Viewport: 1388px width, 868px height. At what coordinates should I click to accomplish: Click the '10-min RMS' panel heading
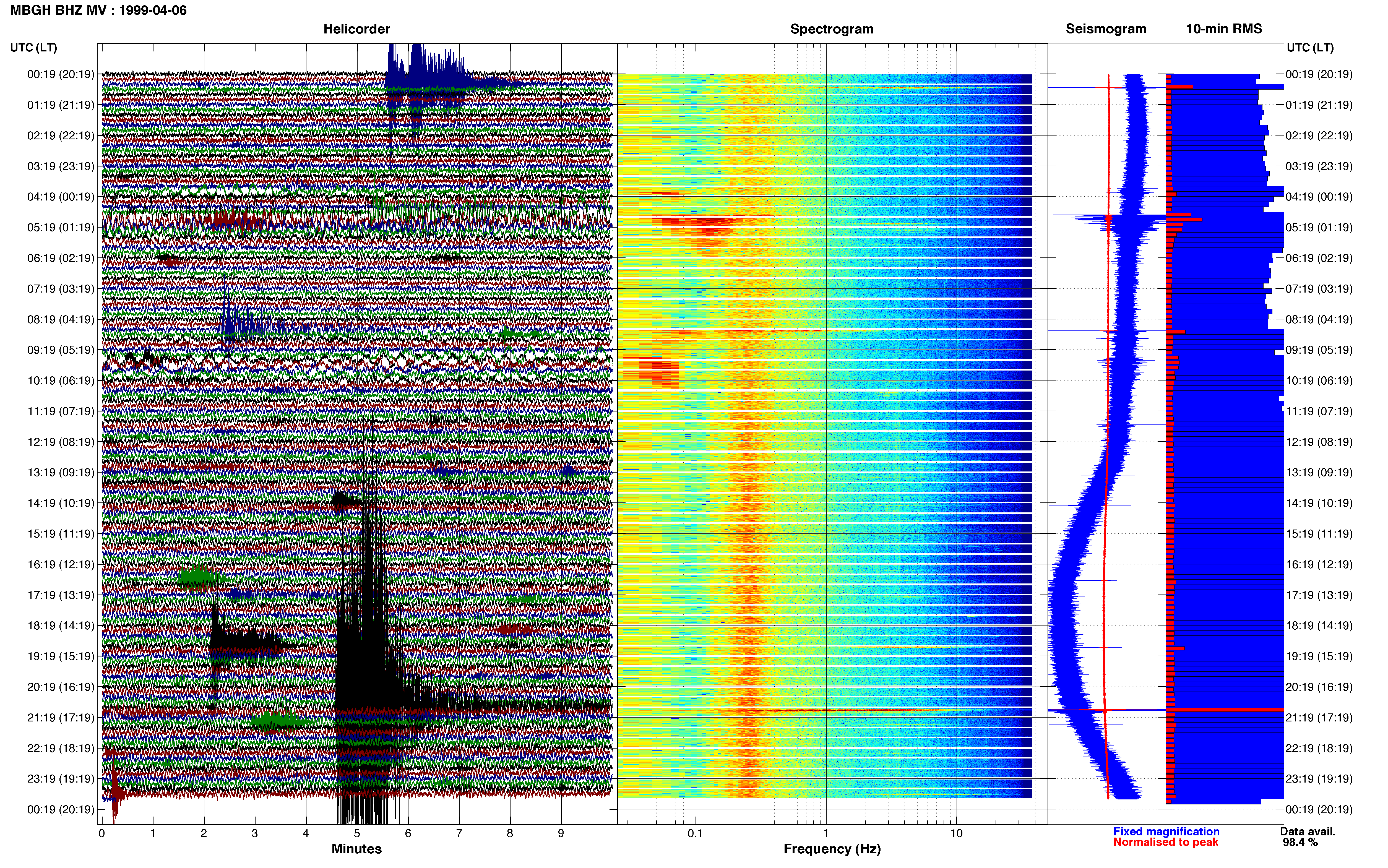click(x=1224, y=29)
